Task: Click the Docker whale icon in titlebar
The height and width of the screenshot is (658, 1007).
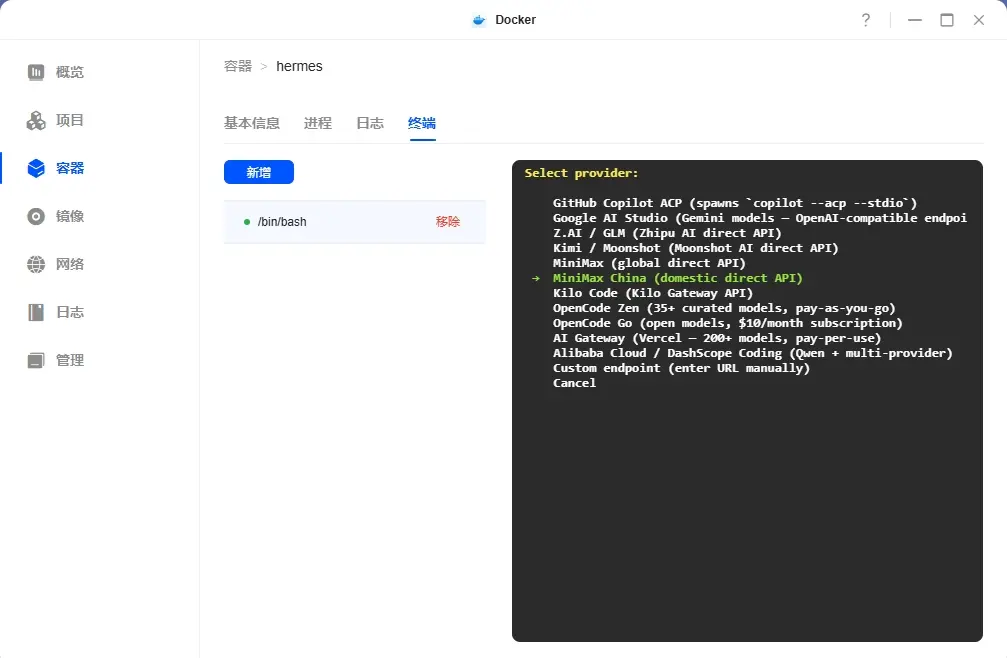Action: (x=478, y=19)
